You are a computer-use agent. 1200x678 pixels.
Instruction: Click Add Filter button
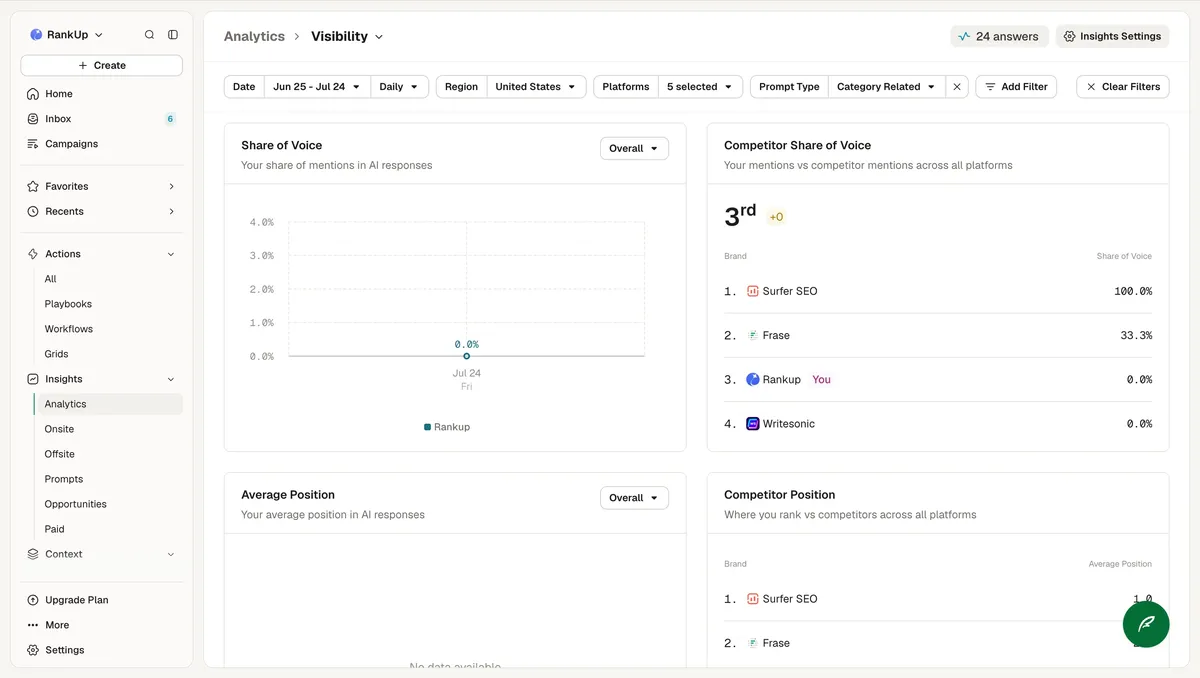click(1016, 87)
